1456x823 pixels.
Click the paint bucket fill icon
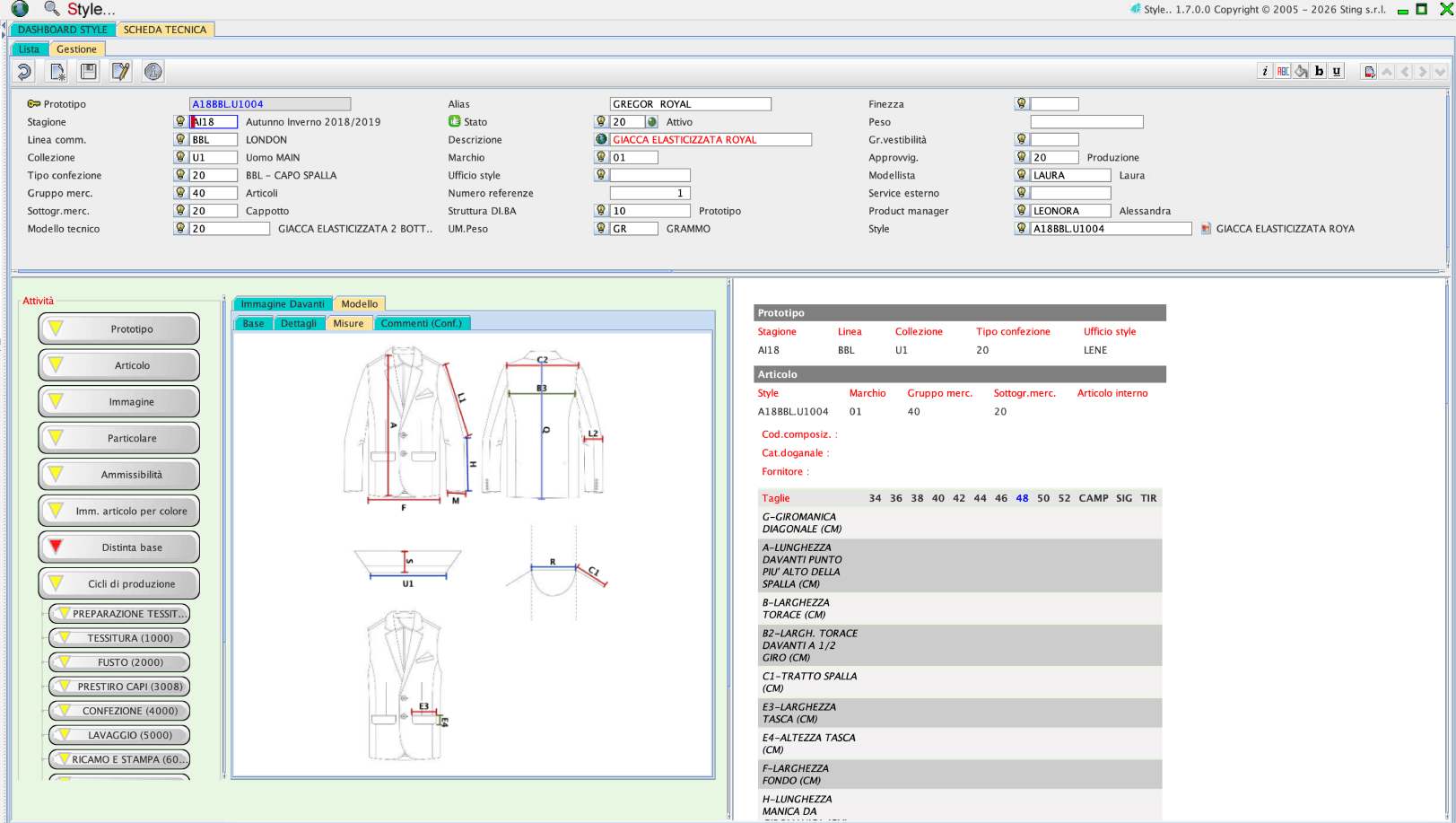point(1301,72)
